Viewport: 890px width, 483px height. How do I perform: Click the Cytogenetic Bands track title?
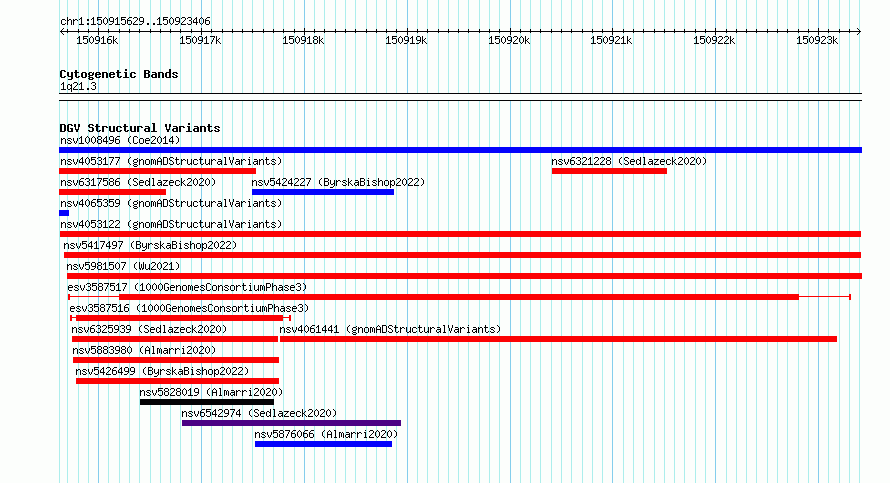pos(119,74)
